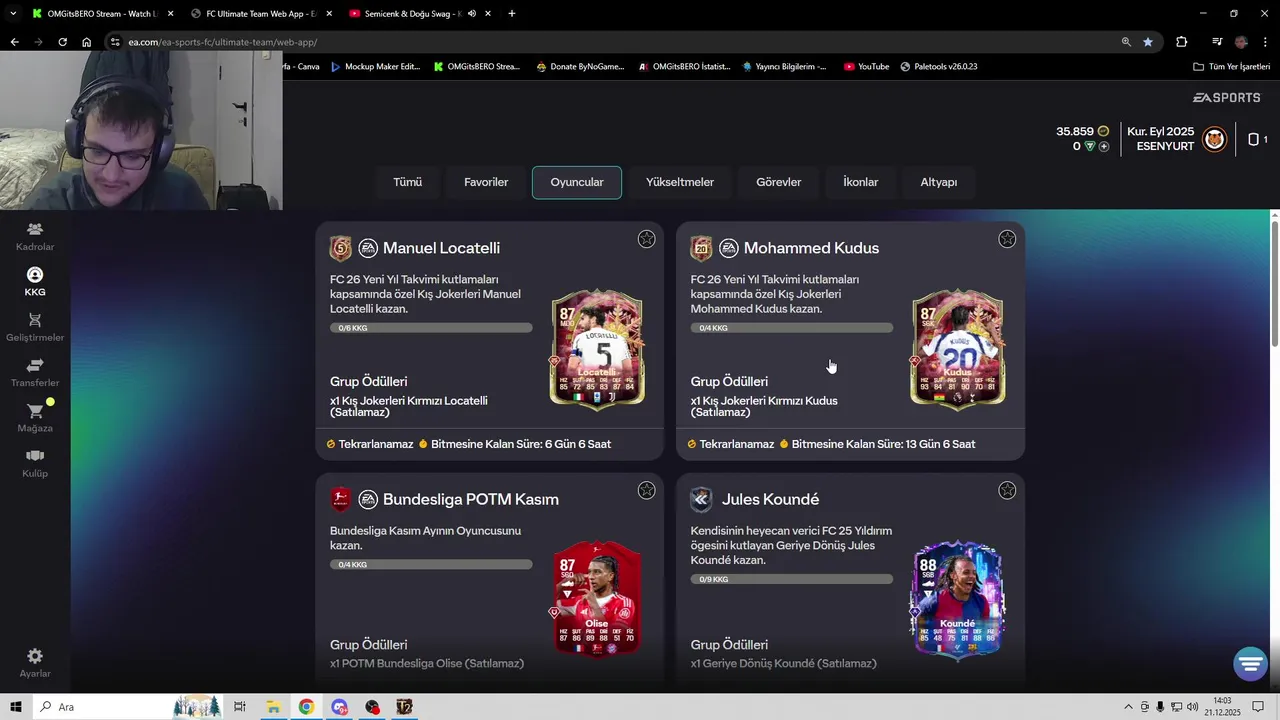This screenshot has height=720, width=1280.
Task: Open the Görevler tab
Action: [x=779, y=182]
